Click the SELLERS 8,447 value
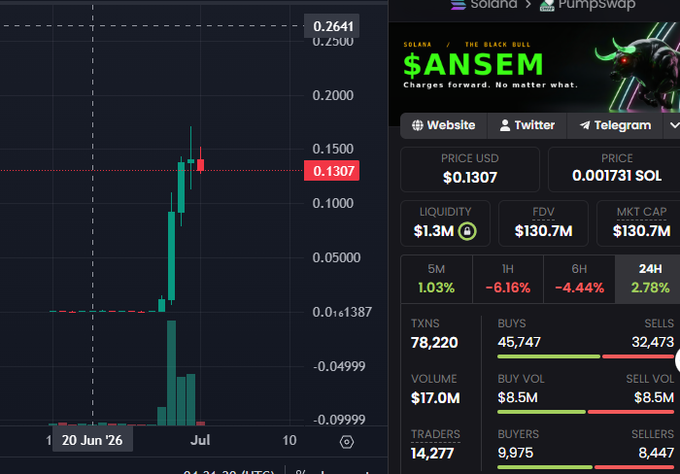680x474 pixels. pyautogui.click(x=656, y=453)
